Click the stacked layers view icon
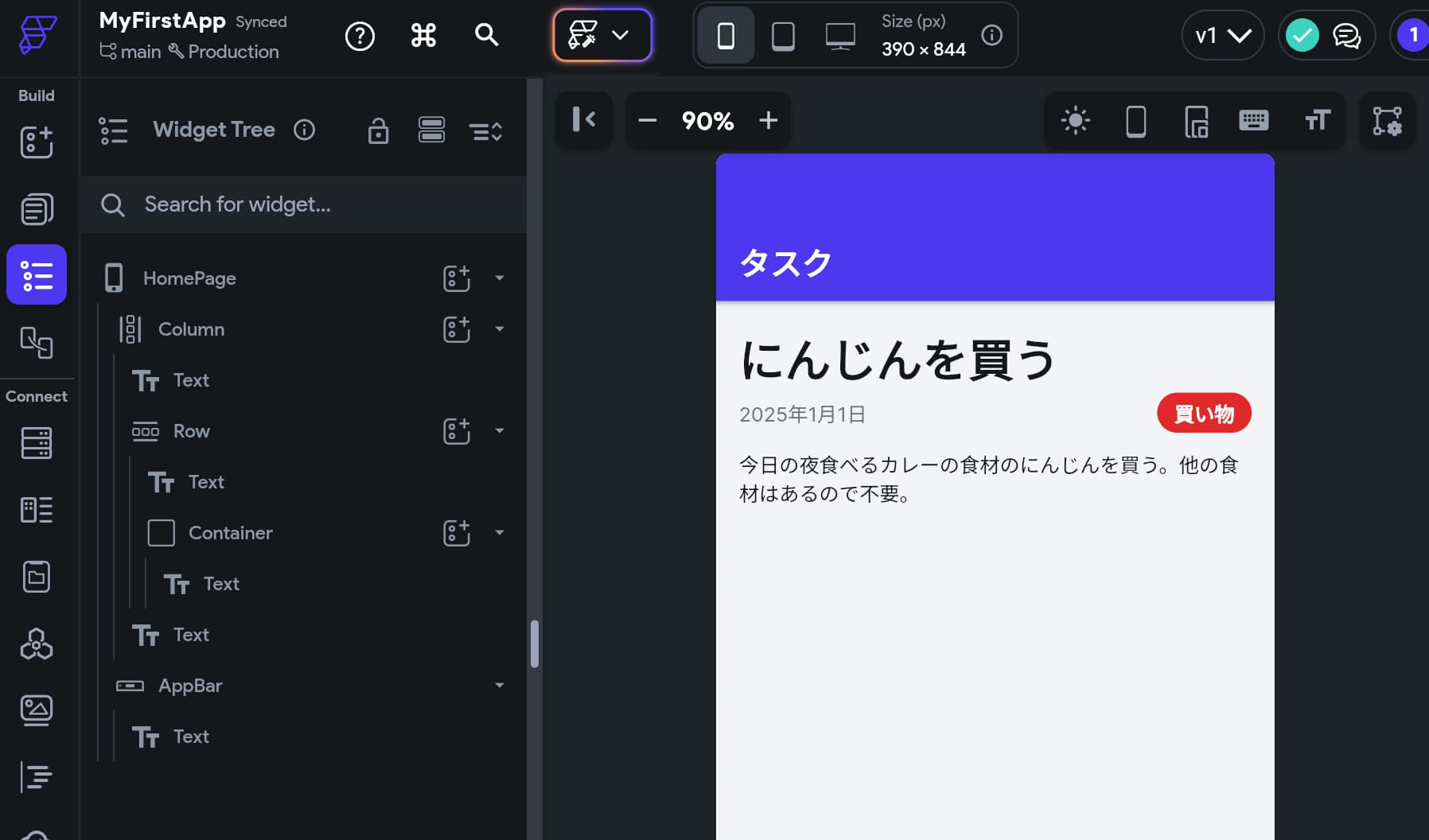1429x840 pixels. tap(431, 130)
